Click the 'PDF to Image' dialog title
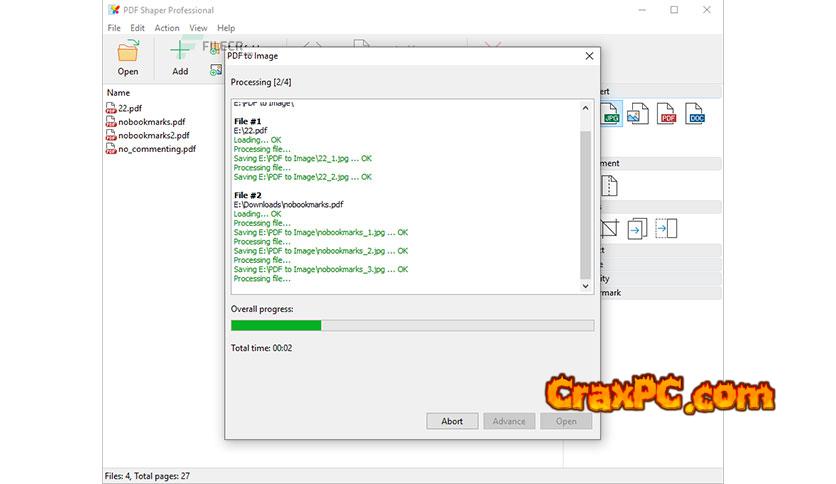 253,55
